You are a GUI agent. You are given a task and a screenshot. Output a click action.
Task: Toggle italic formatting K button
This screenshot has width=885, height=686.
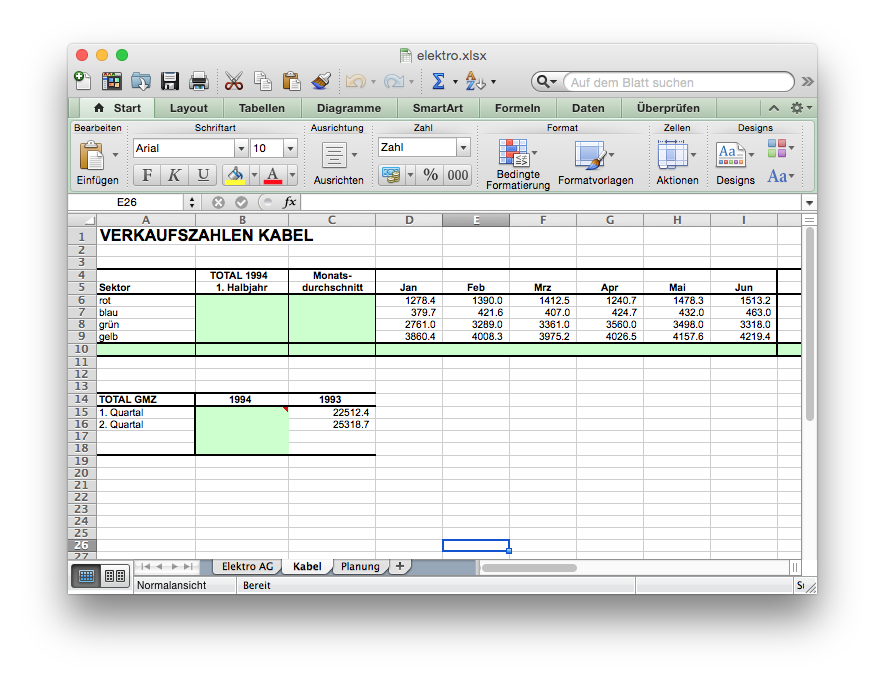(x=174, y=175)
